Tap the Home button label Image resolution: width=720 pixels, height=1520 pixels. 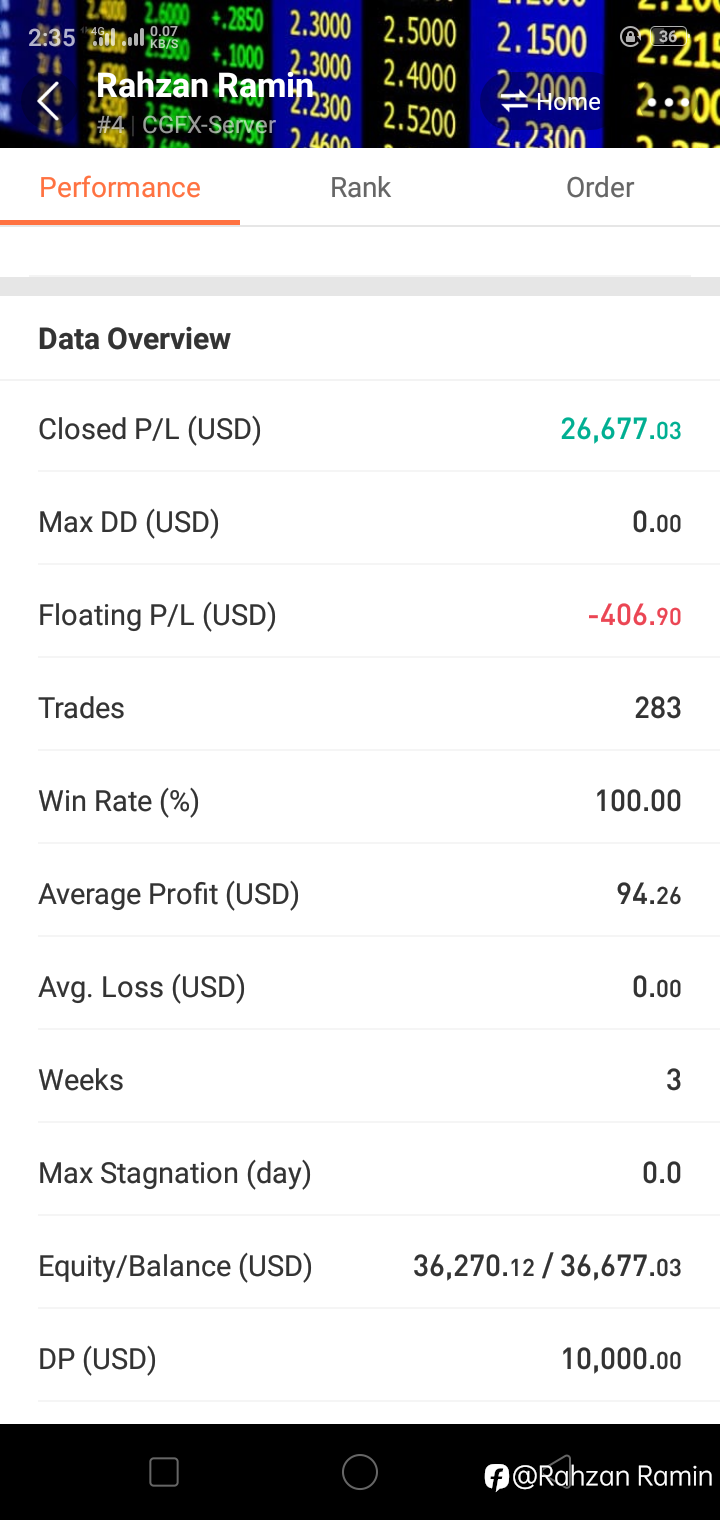tap(568, 102)
